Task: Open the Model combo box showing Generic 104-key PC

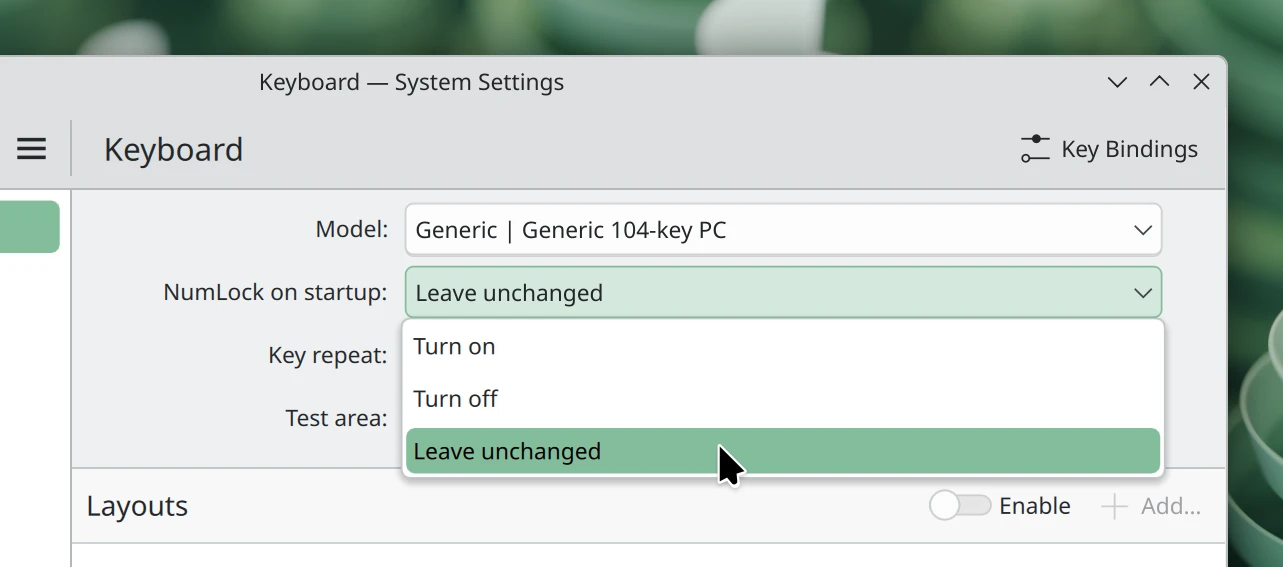Action: coord(770,230)
